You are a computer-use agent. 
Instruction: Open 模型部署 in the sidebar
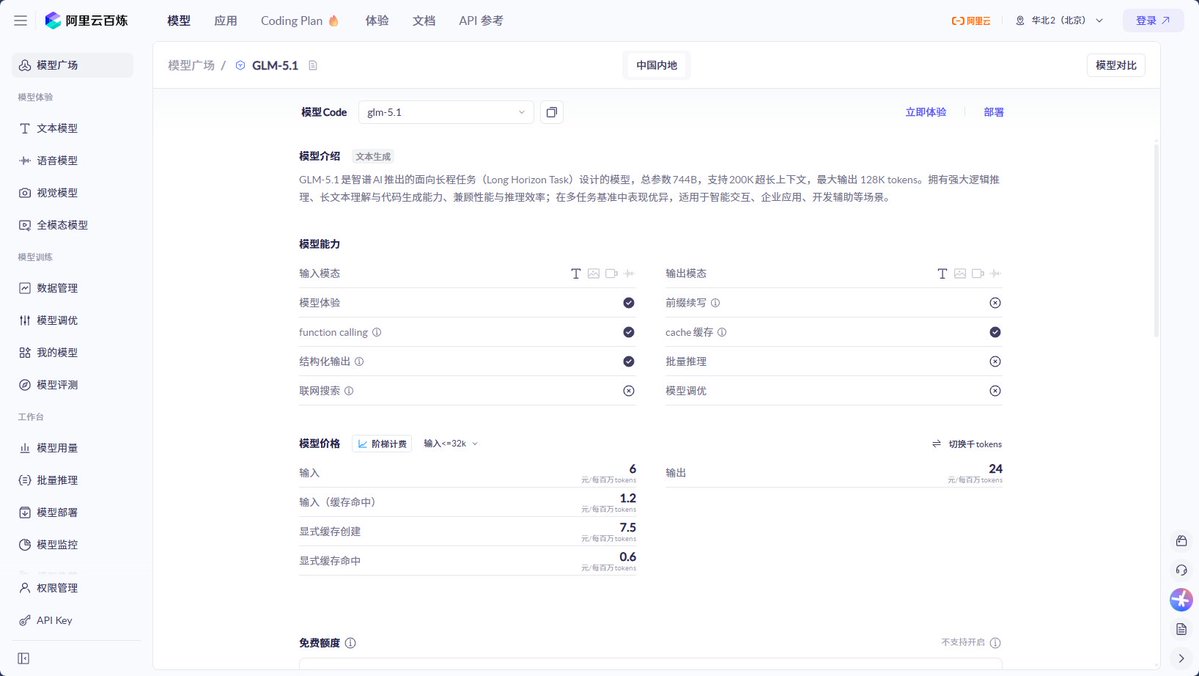tap(73, 512)
